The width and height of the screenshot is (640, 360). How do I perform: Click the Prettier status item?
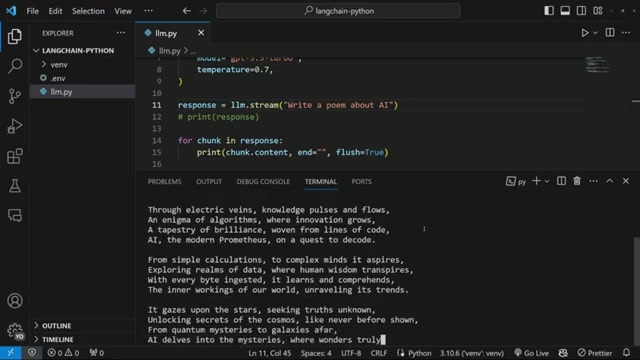click(595, 353)
